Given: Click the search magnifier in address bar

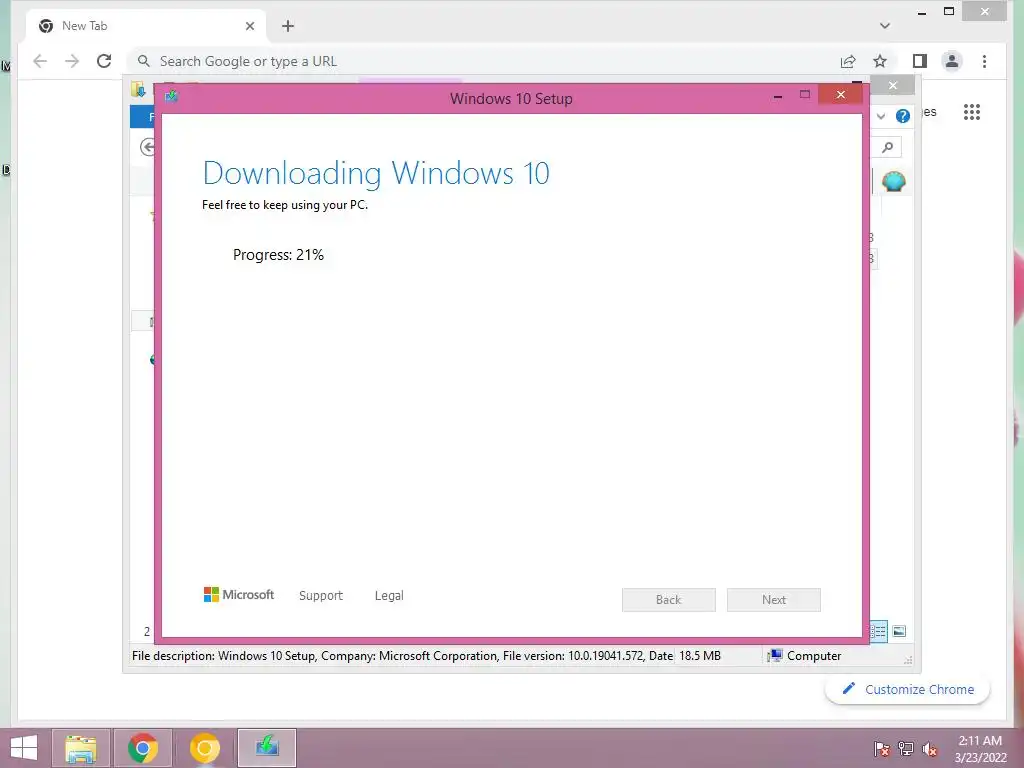Looking at the screenshot, I should click(x=144, y=61).
